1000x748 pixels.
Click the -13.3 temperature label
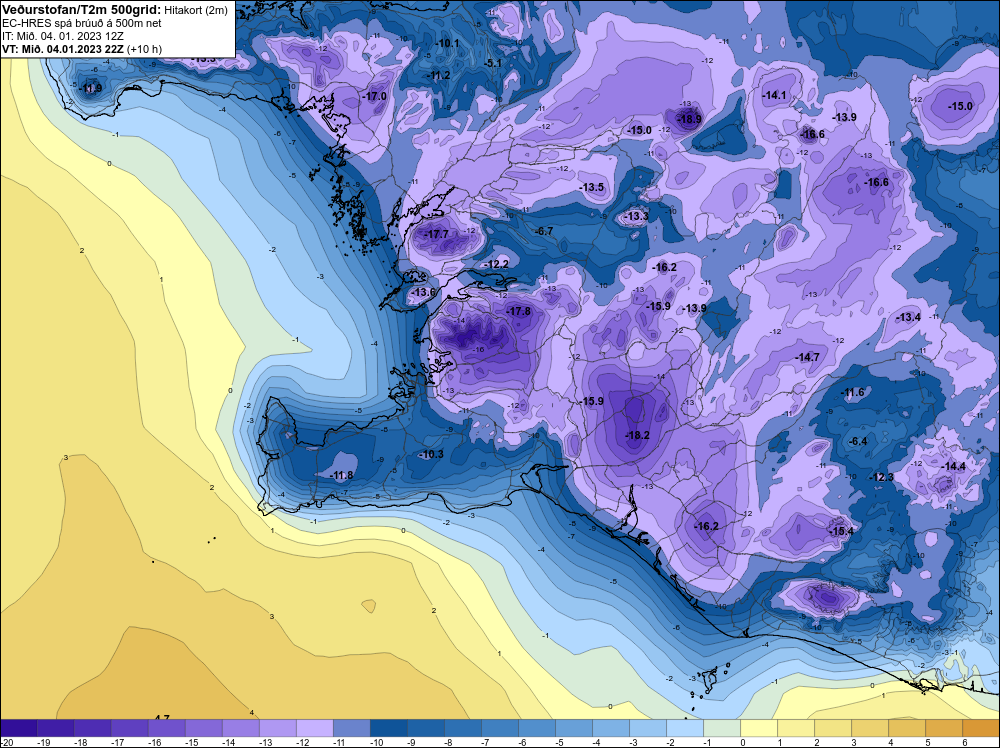[636, 216]
